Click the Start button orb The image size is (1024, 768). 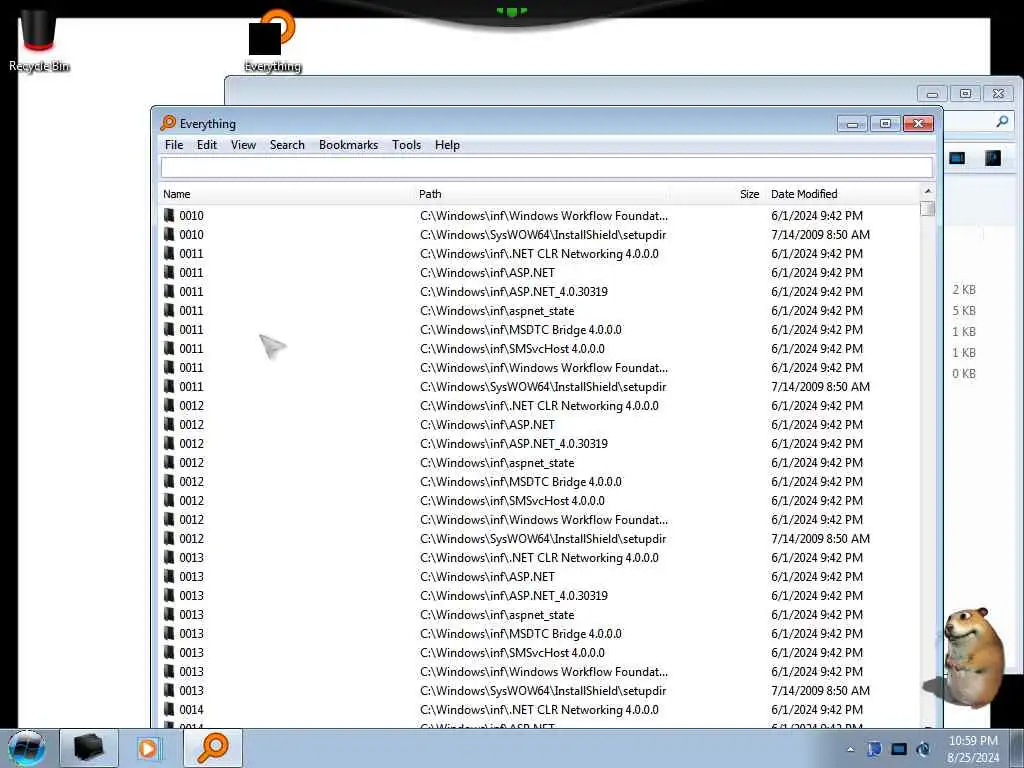tap(27, 748)
